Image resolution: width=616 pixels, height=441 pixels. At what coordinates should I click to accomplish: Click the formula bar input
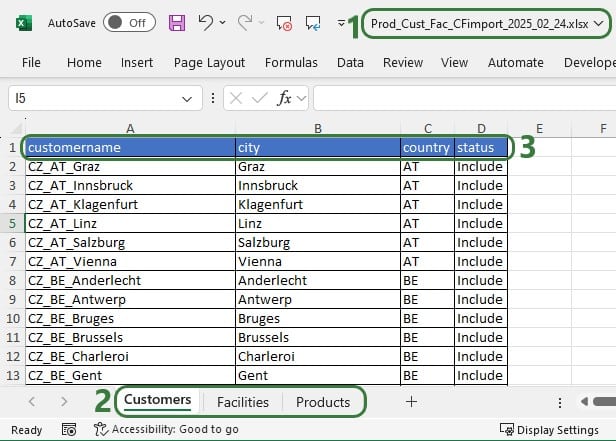[x=464, y=98]
